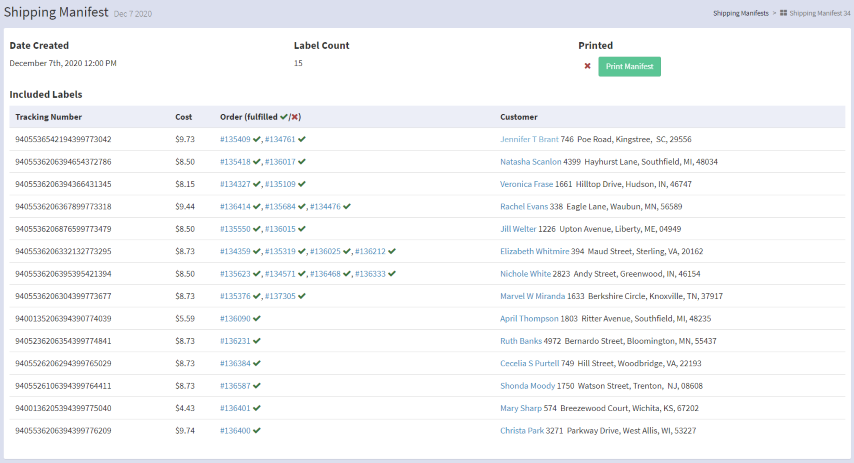Open order #135109
Image resolution: width=854 pixels, height=463 pixels.
point(280,184)
